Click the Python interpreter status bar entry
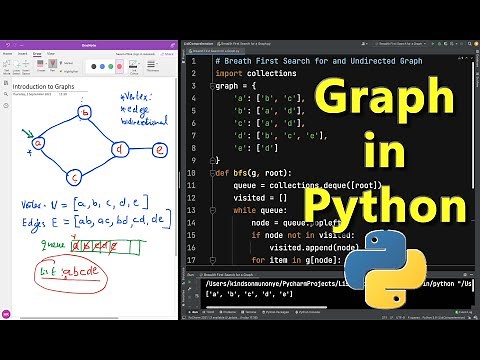The image size is (480, 360). (x=443, y=318)
